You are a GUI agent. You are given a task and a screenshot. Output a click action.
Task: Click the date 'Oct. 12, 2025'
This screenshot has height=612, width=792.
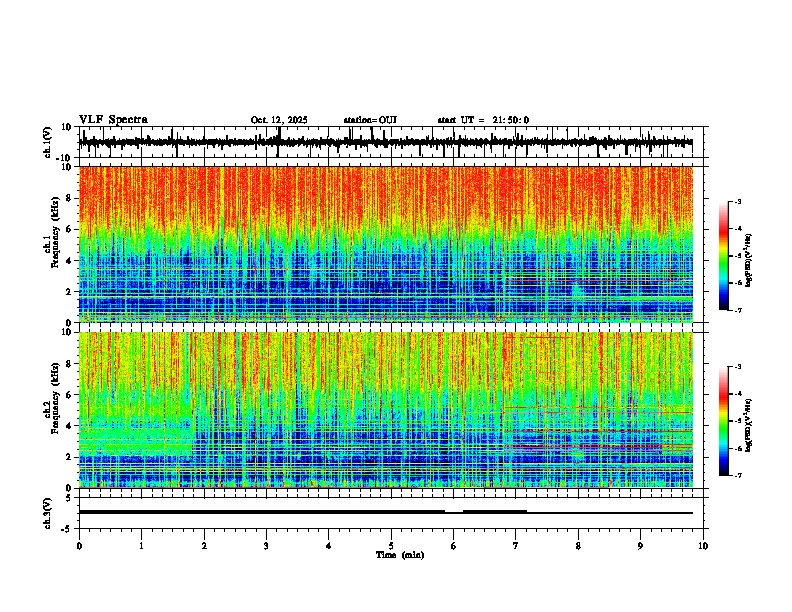[x=279, y=120]
